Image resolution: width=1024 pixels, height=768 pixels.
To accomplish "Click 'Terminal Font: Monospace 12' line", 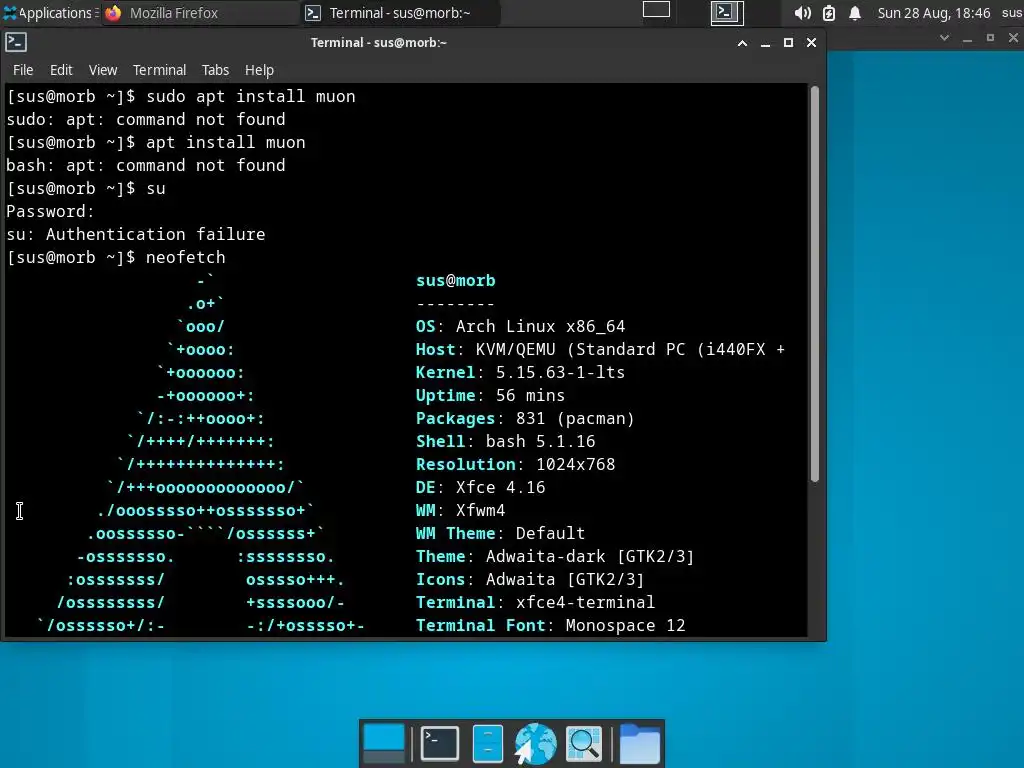I will [551, 626].
